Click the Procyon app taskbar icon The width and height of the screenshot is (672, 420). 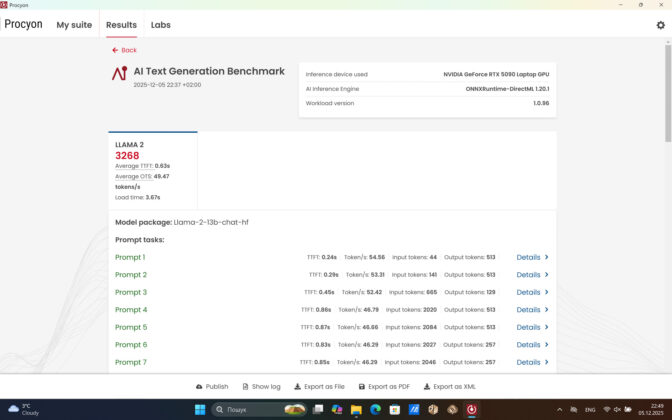click(x=471, y=409)
